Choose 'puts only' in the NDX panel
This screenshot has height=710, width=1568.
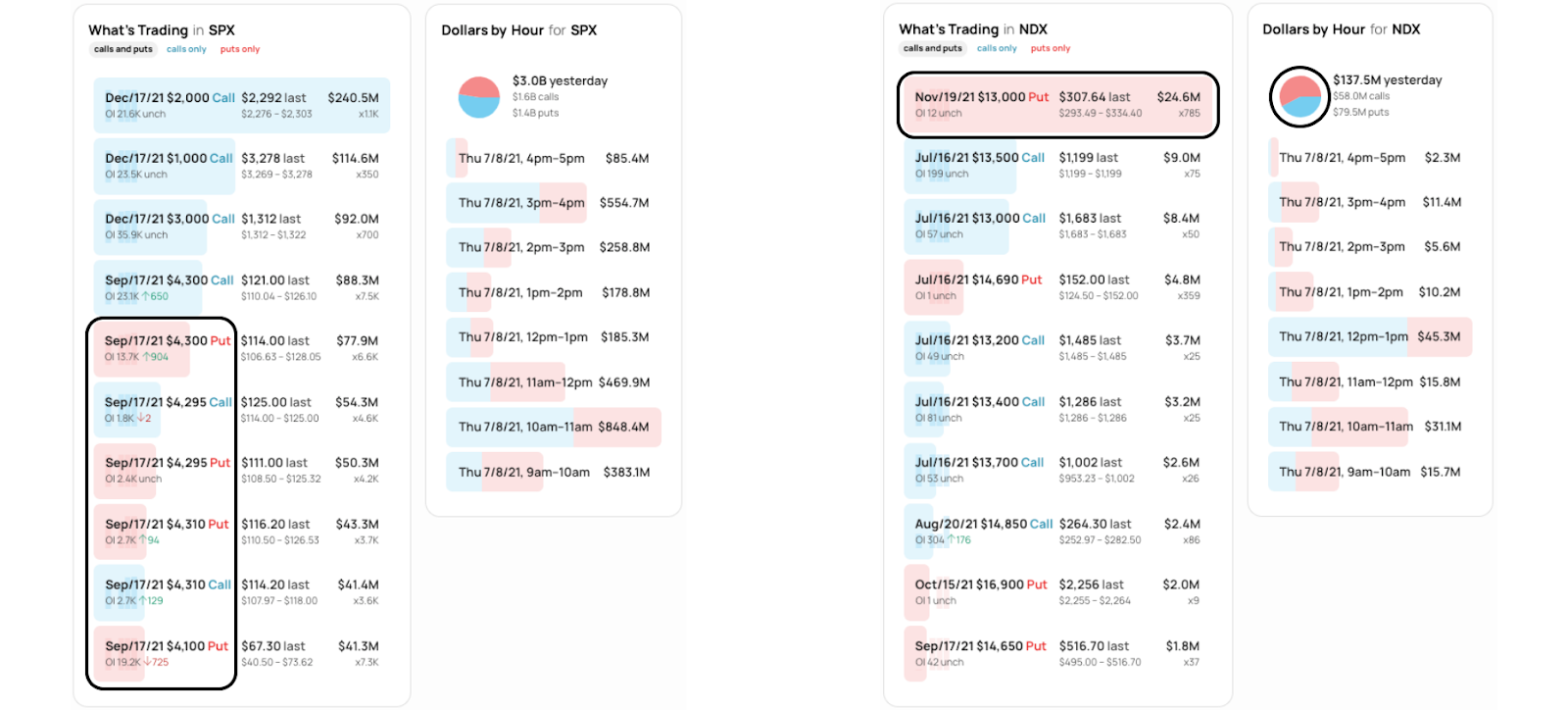tap(1051, 48)
